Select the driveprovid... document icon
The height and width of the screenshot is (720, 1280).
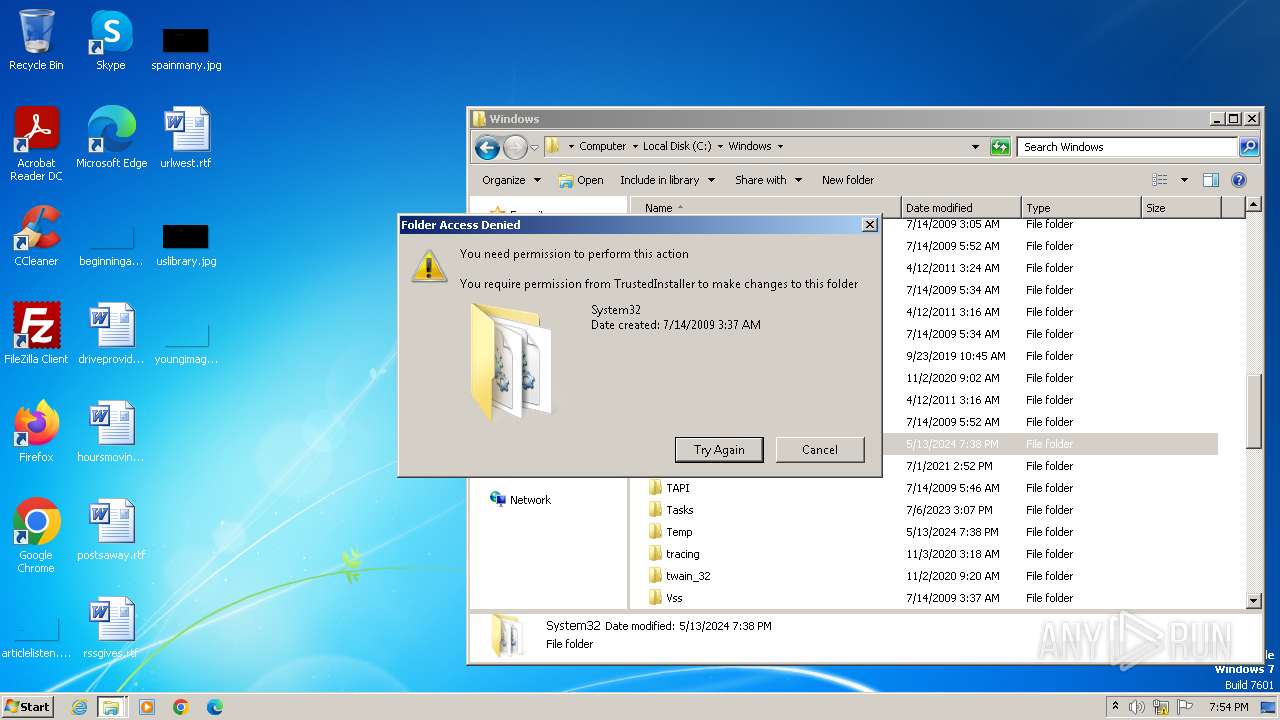pos(111,333)
